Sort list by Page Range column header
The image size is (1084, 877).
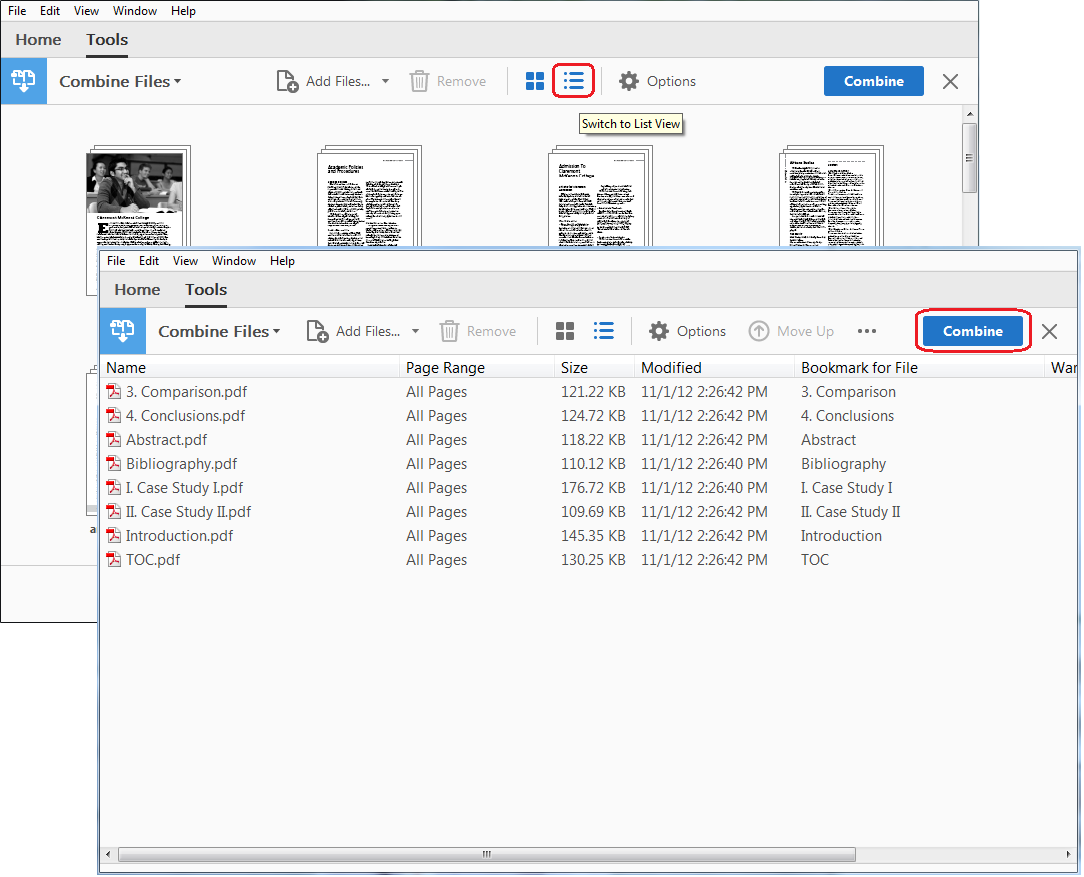[x=477, y=368]
